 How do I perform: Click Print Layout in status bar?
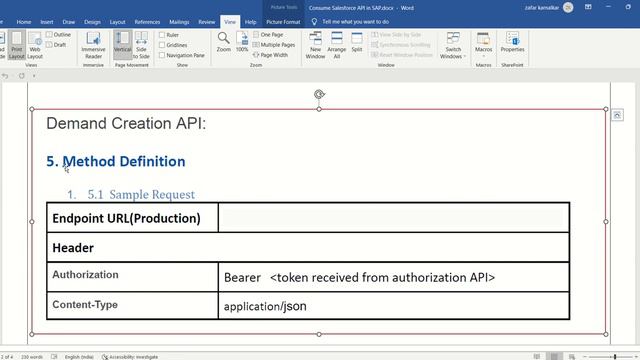pyautogui.click(x=554, y=356)
